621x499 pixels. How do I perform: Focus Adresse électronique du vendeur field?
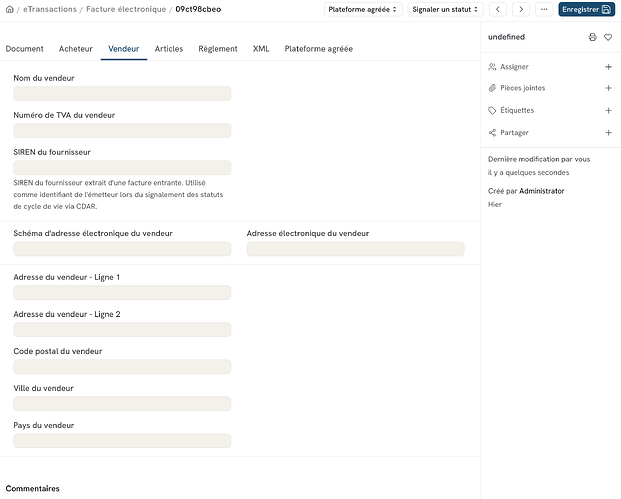[x=355, y=249]
